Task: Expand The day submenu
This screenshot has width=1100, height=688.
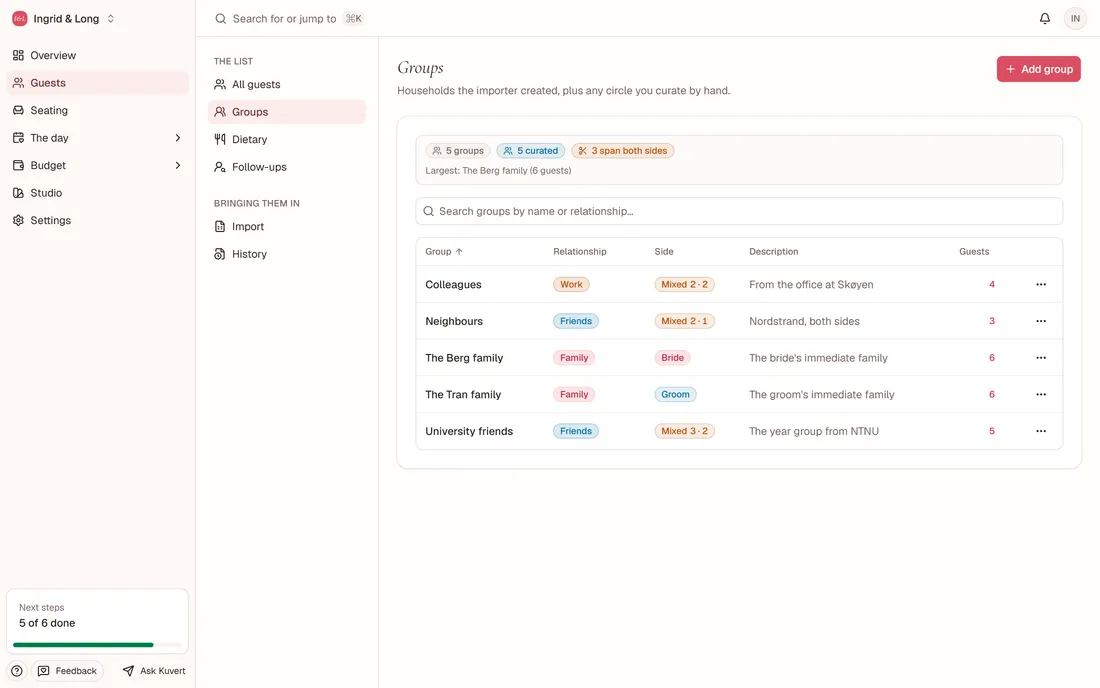Action: pyautogui.click(x=177, y=138)
